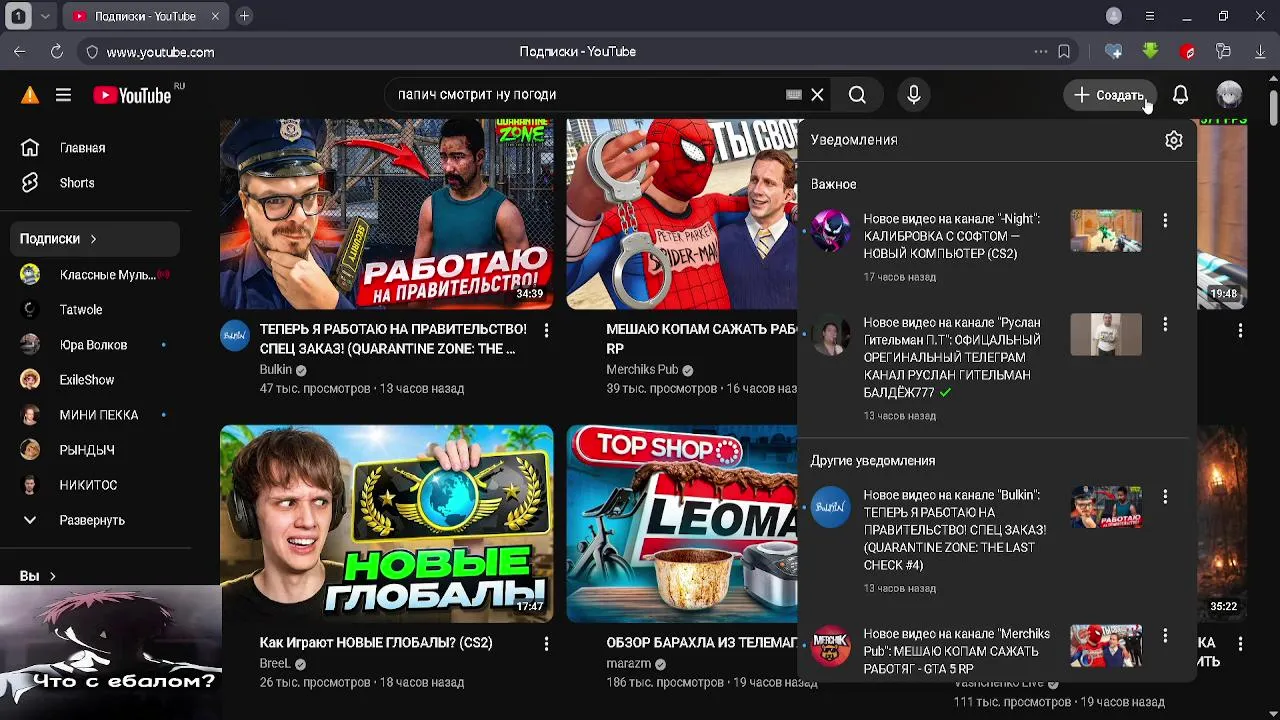Viewport: 1280px width, 720px height.
Task: Click the browser back arrow
Action: [x=20, y=52]
